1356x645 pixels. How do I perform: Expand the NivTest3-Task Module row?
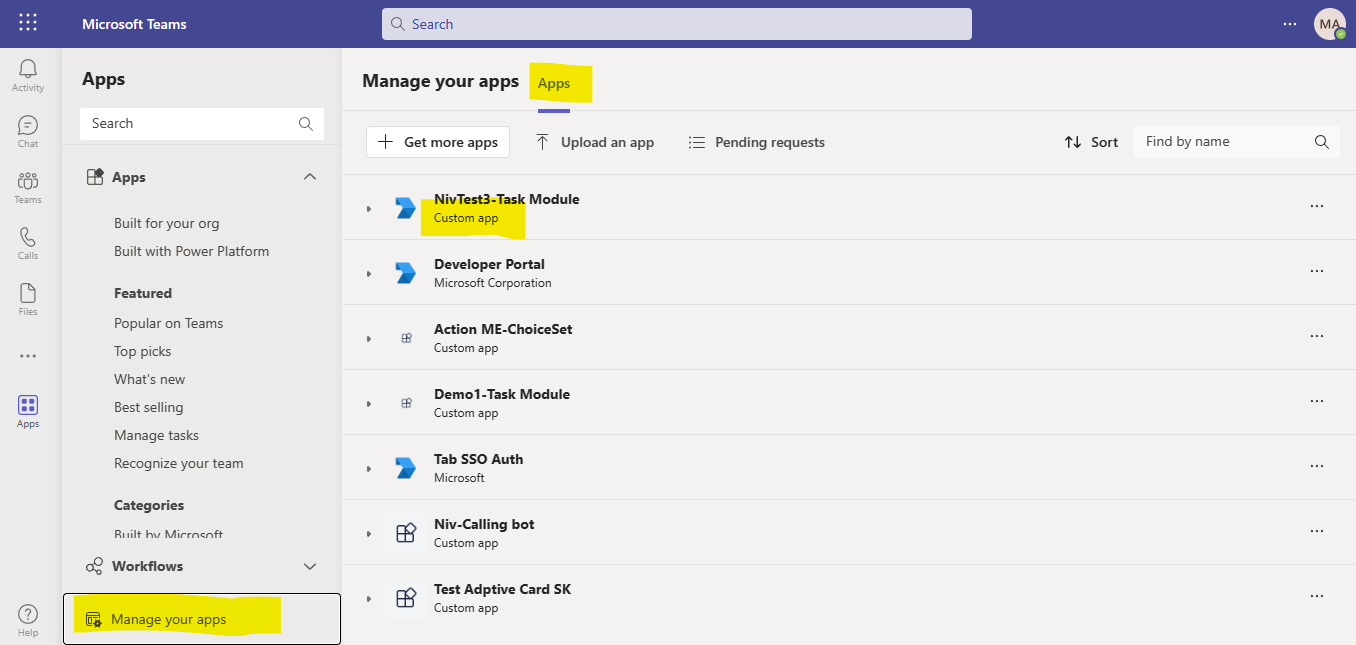(368, 208)
